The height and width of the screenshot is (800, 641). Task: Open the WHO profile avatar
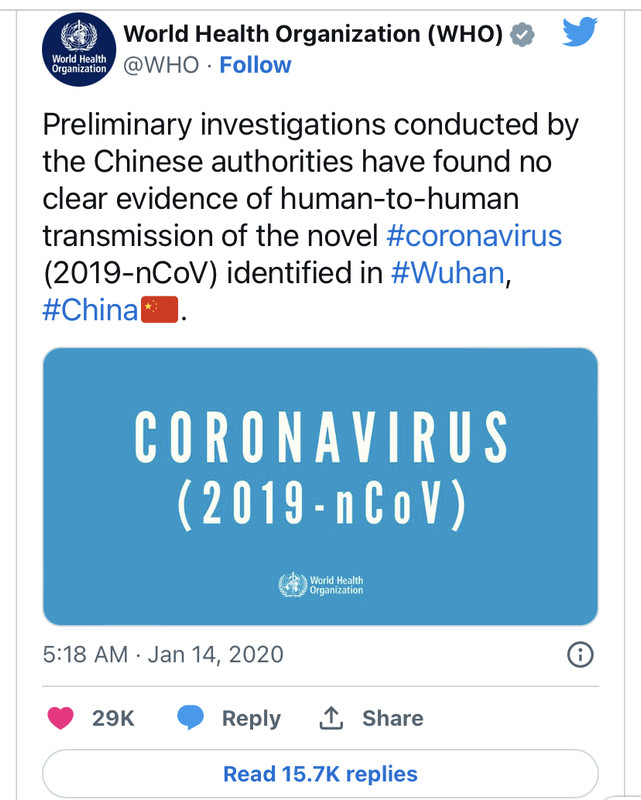click(x=79, y=49)
